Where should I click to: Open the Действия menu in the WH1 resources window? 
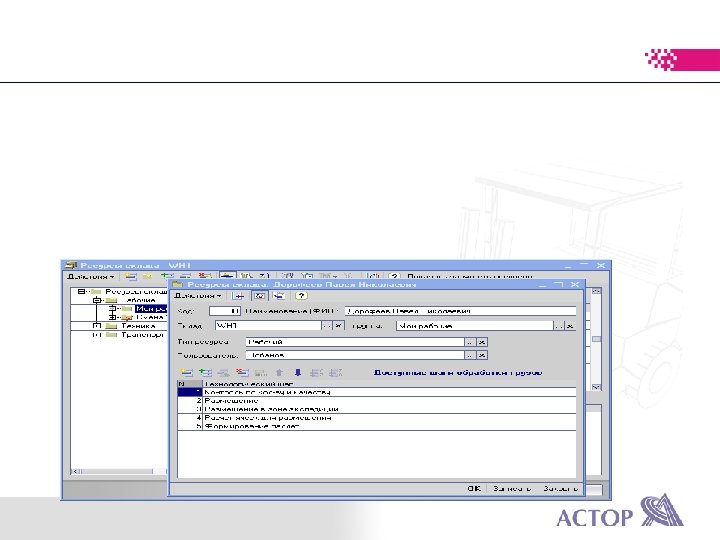pos(90,276)
